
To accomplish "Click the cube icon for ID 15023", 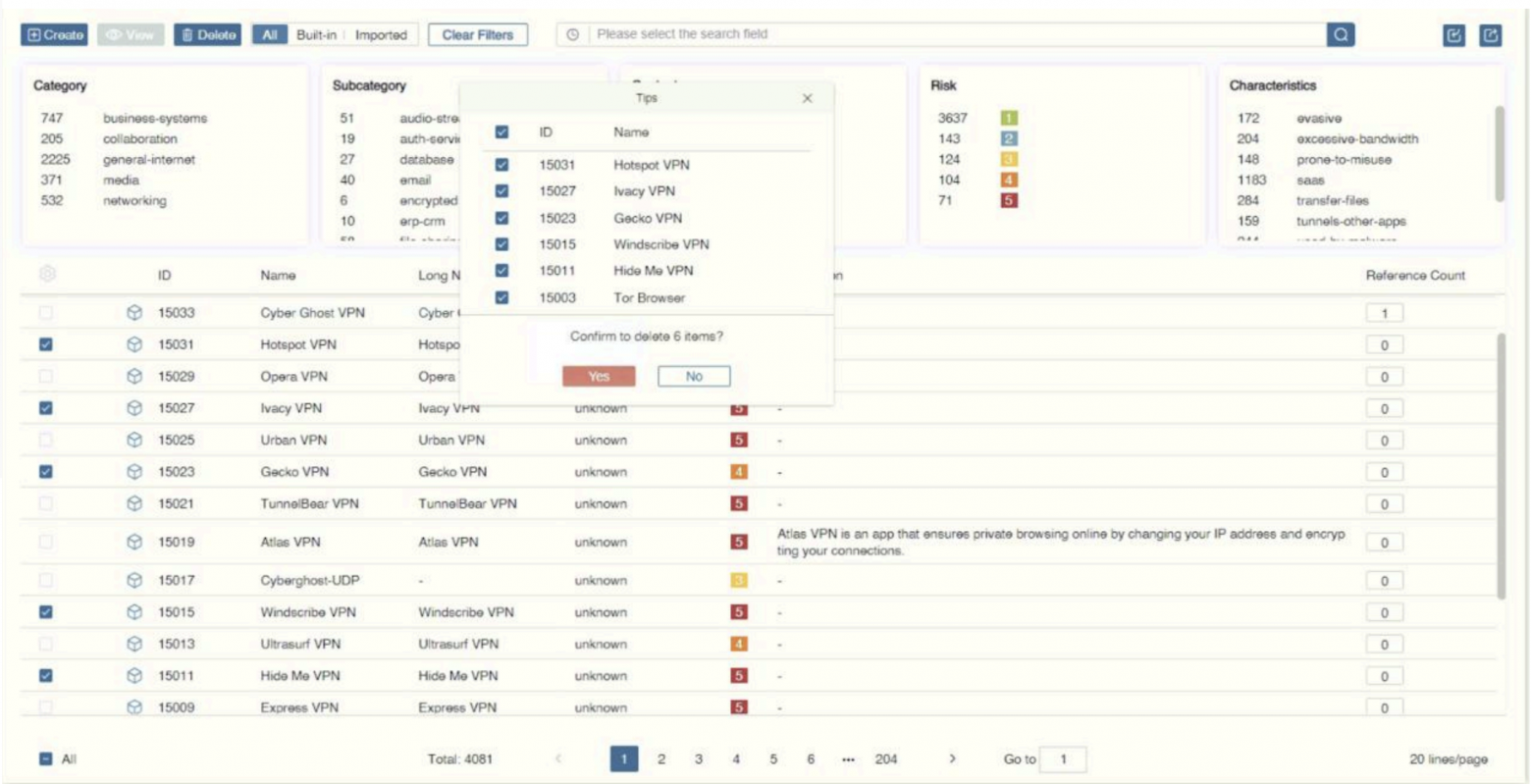I will [134, 472].
